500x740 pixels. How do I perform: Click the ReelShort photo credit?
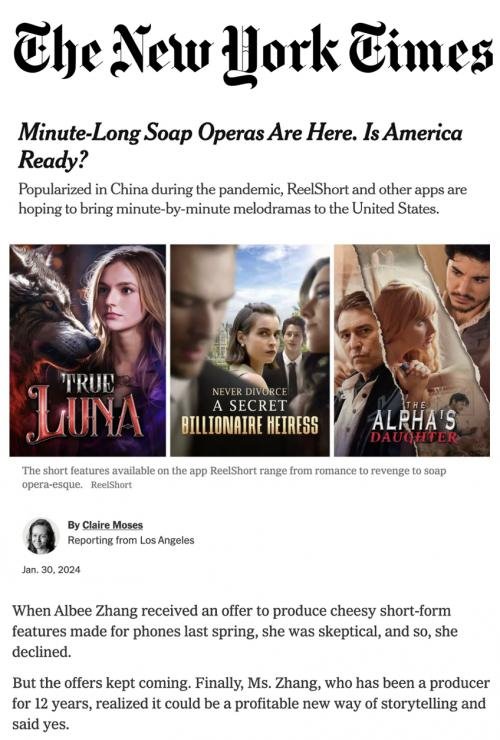pos(111,485)
